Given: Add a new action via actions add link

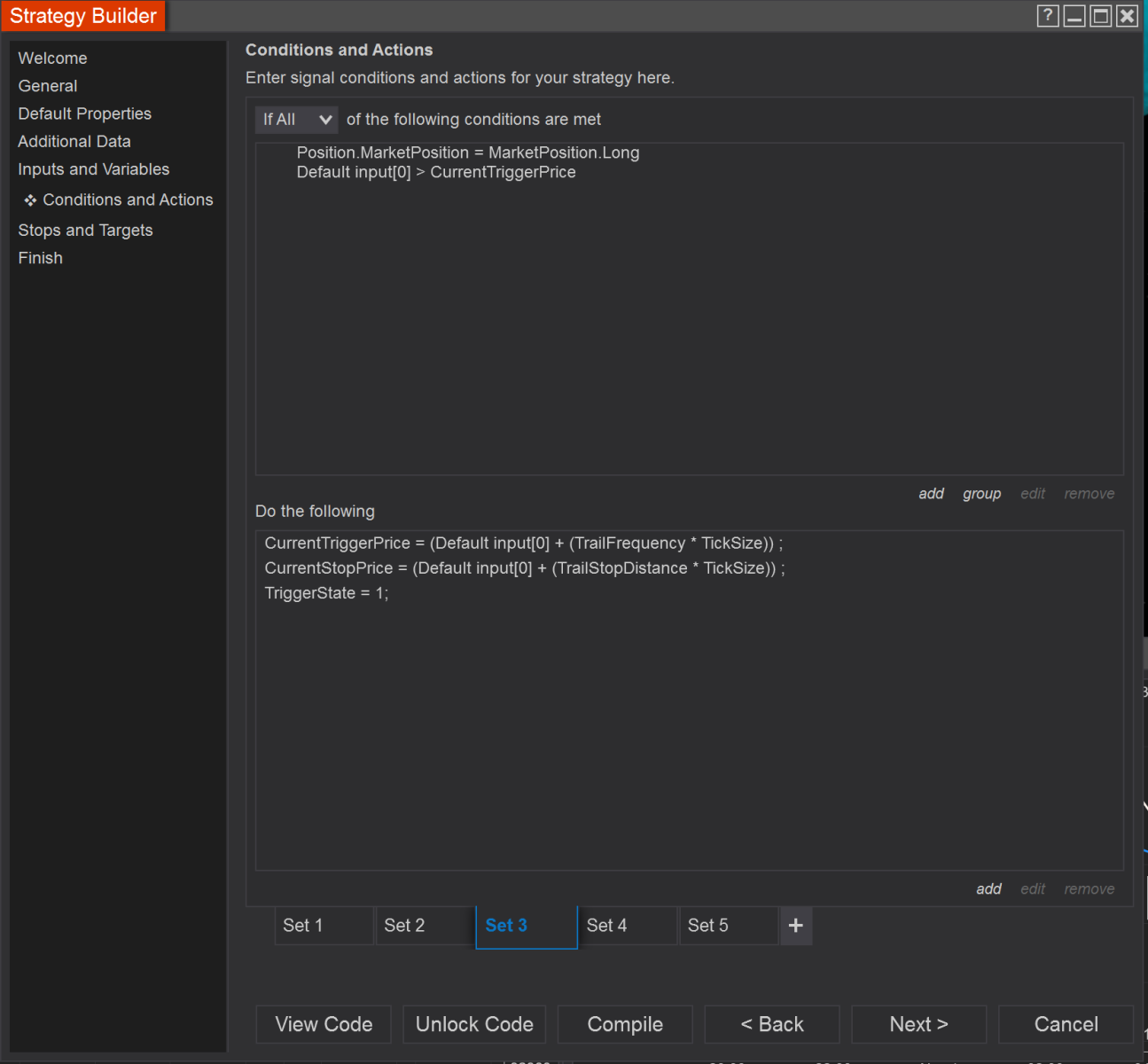Looking at the screenshot, I should click(x=988, y=889).
